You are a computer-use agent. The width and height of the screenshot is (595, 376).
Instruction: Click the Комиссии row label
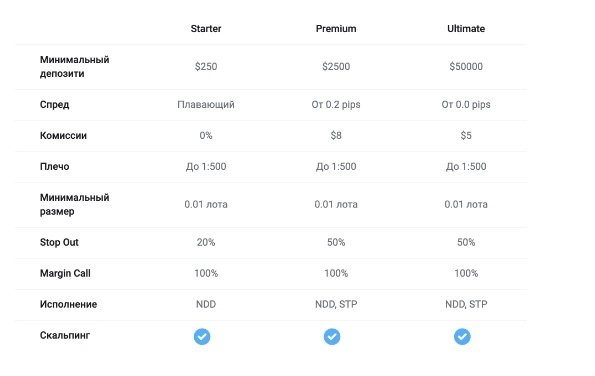point(63,135)
